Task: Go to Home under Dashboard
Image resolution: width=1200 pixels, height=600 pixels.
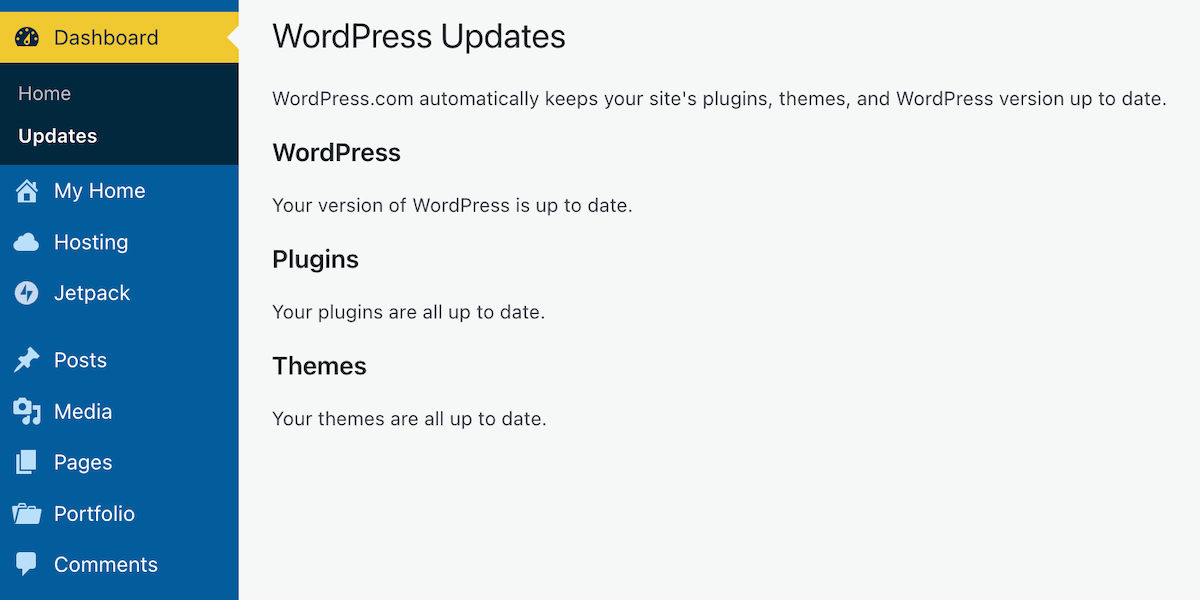Action: (44, 93)
